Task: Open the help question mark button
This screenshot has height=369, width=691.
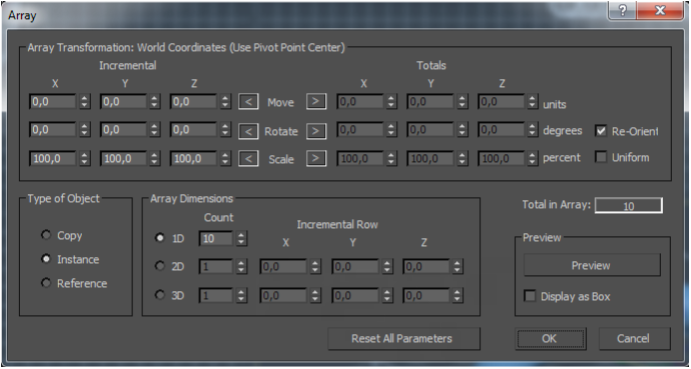Action: point(622,11)
